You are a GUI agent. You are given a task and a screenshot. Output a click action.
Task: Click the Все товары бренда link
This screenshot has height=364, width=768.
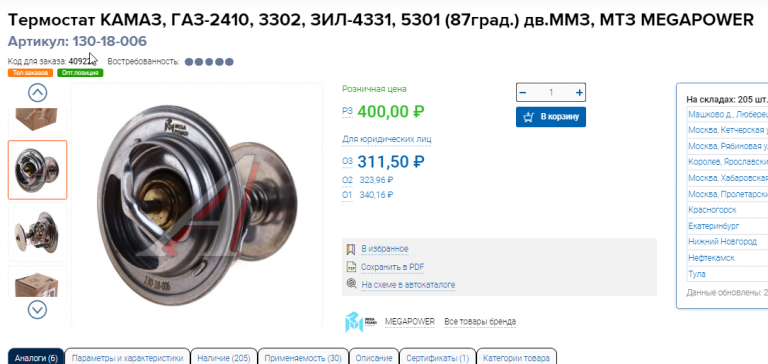coord(480,322)
